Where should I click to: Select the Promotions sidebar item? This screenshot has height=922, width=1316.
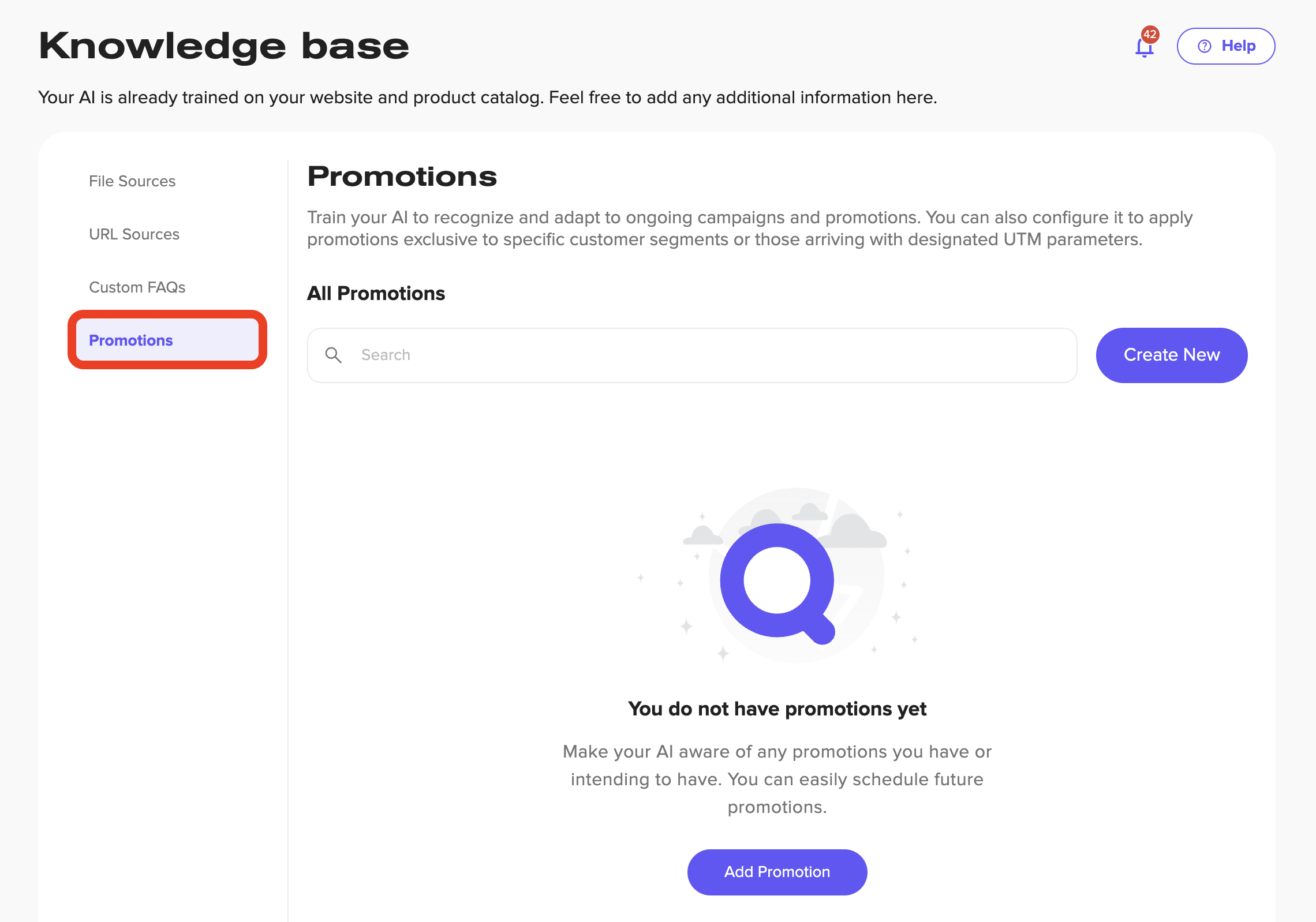(x=131, y=340)
